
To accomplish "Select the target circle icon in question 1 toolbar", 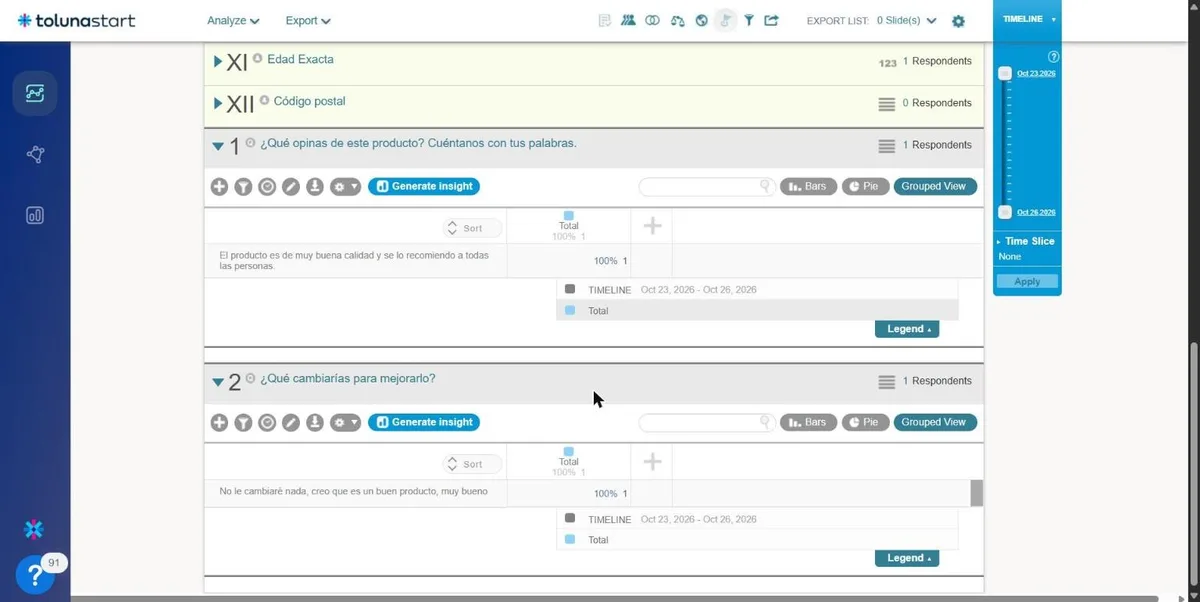I will click(x=267, y=187).
